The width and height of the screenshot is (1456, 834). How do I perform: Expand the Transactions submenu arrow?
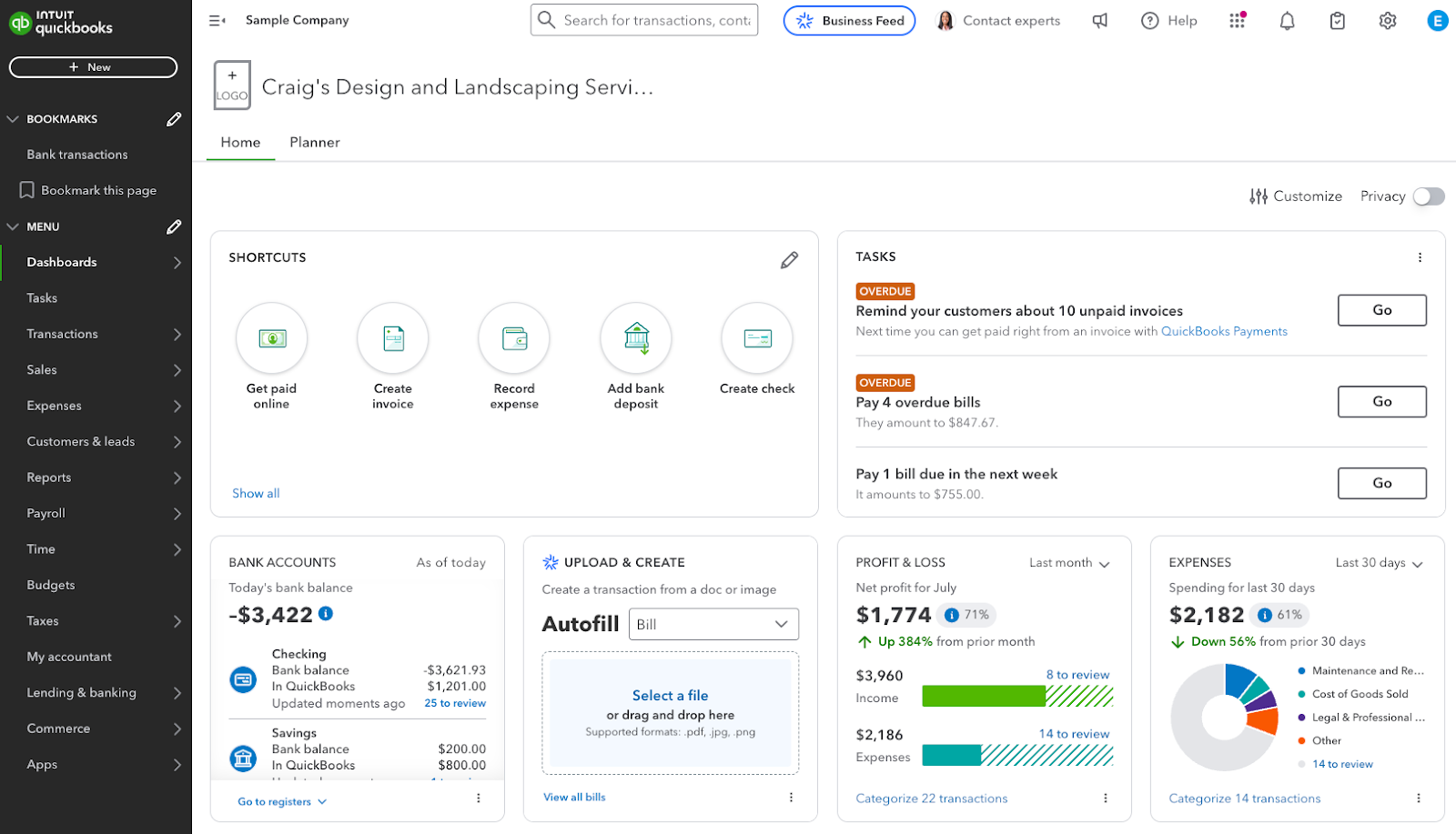[177, 335]
